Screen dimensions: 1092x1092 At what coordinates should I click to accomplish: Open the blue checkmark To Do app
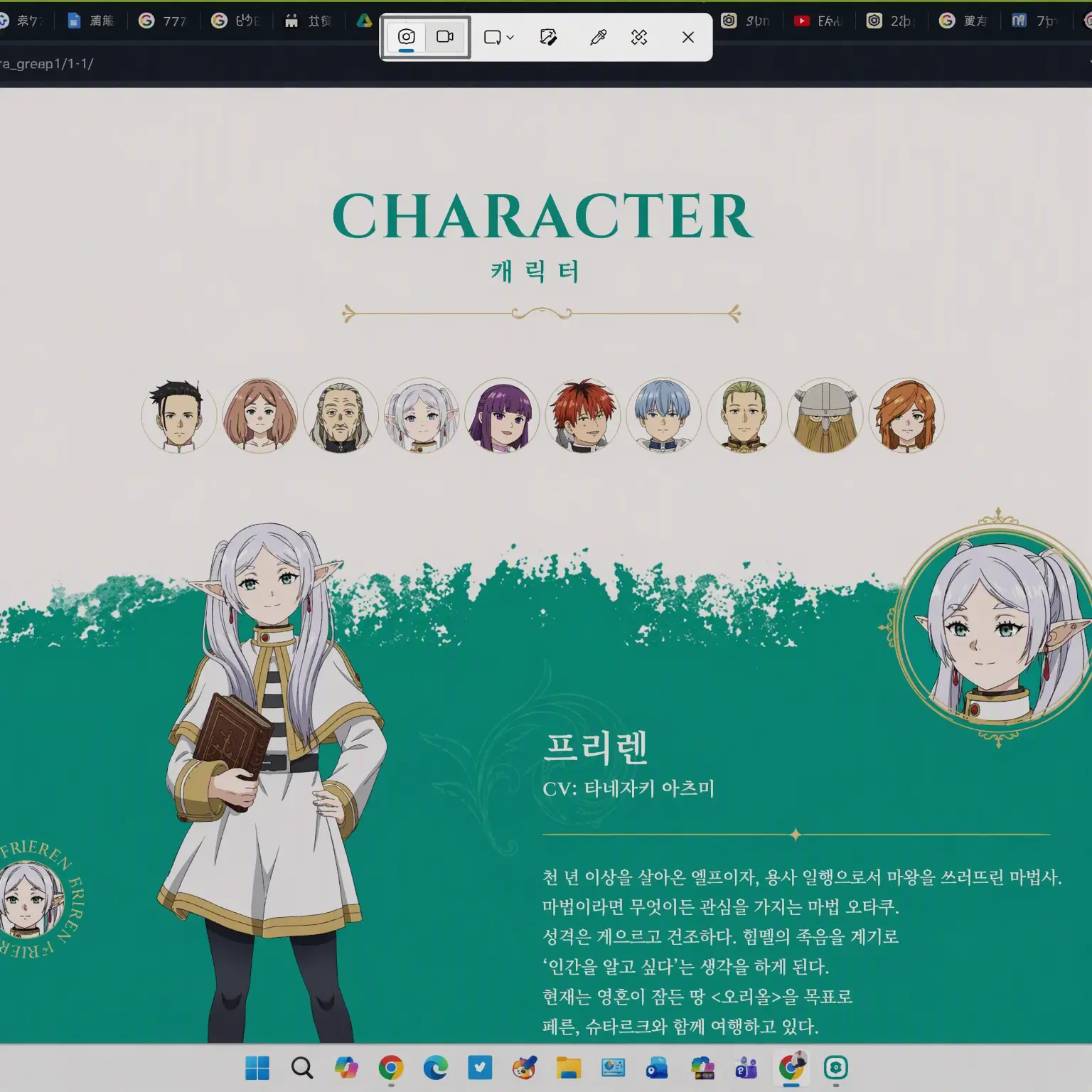tap(480, 1068)
